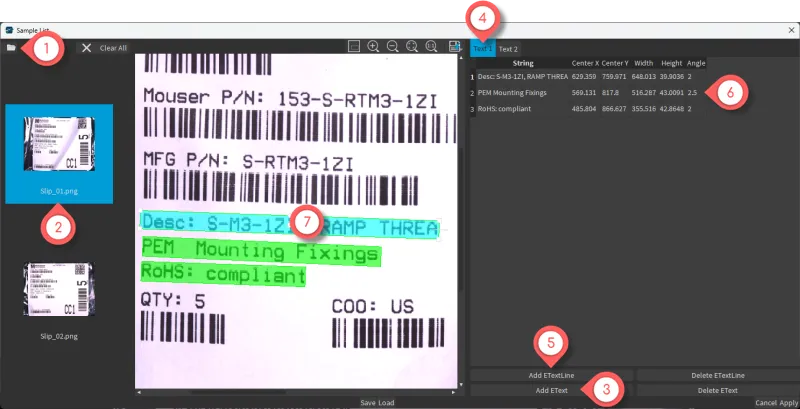
Task: Click the Clear All X icon
Action: 87,48
